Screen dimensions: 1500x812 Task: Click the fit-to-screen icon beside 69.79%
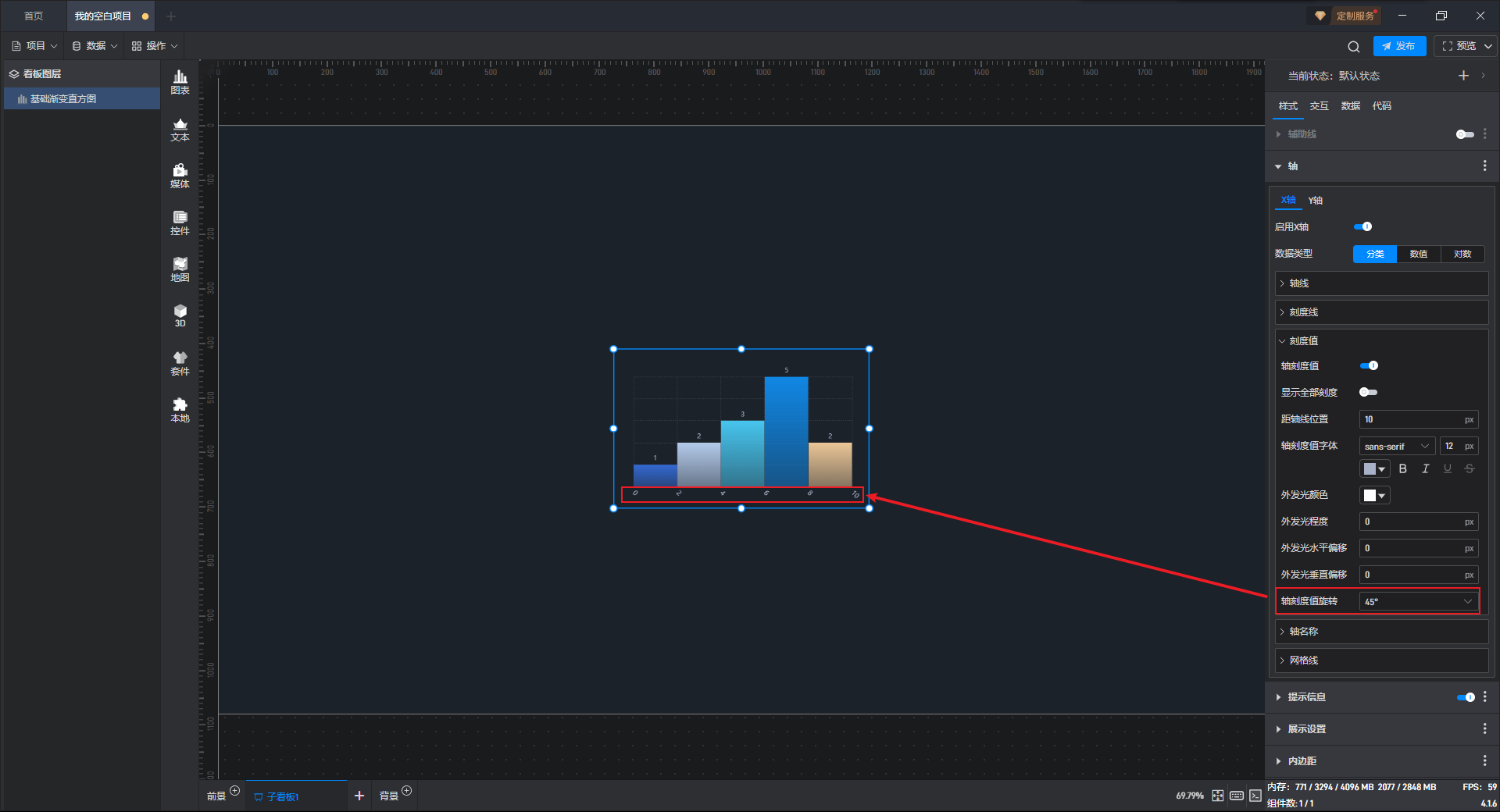1217,796
